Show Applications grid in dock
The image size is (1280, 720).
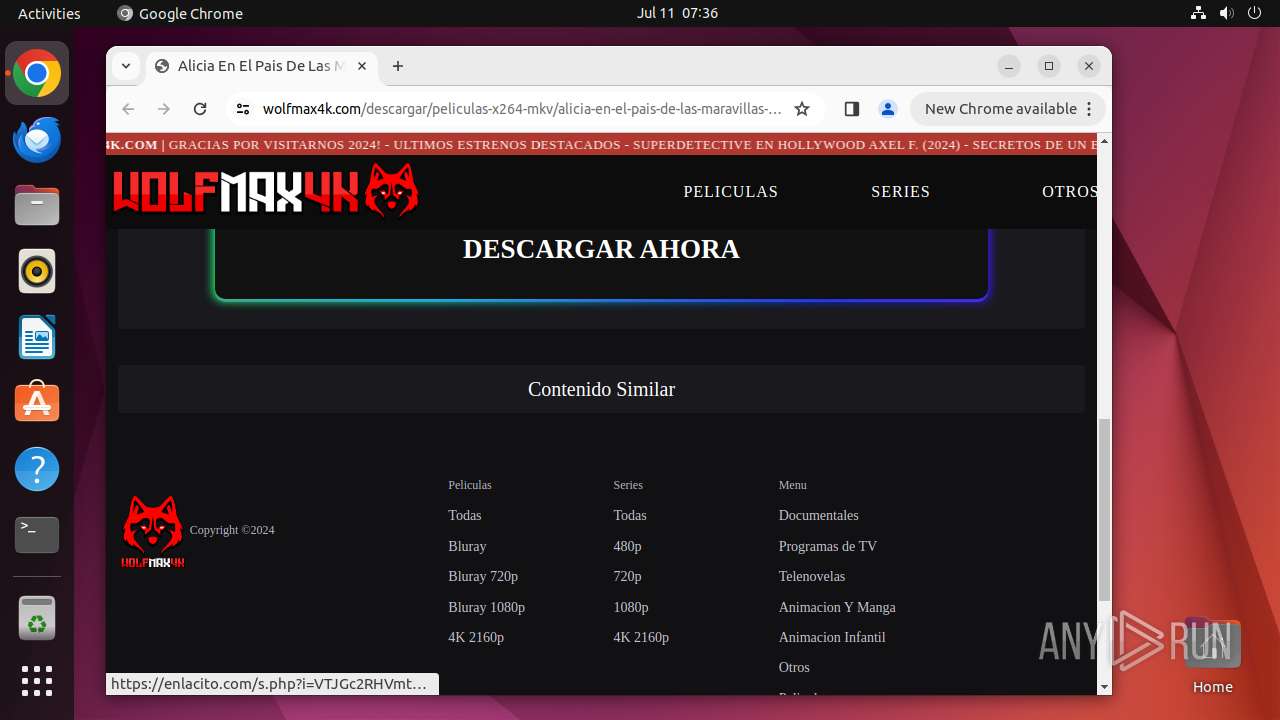37,681
